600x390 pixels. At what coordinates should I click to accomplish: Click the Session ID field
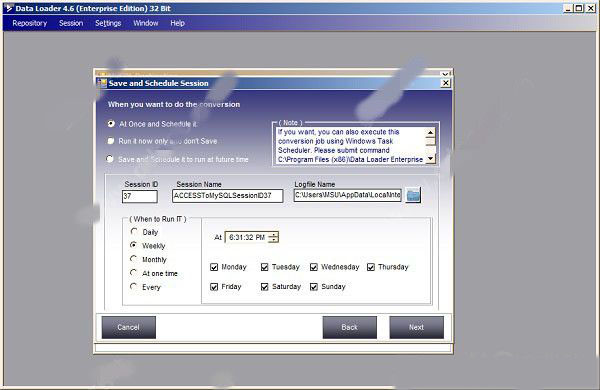(x=140, y=196)
